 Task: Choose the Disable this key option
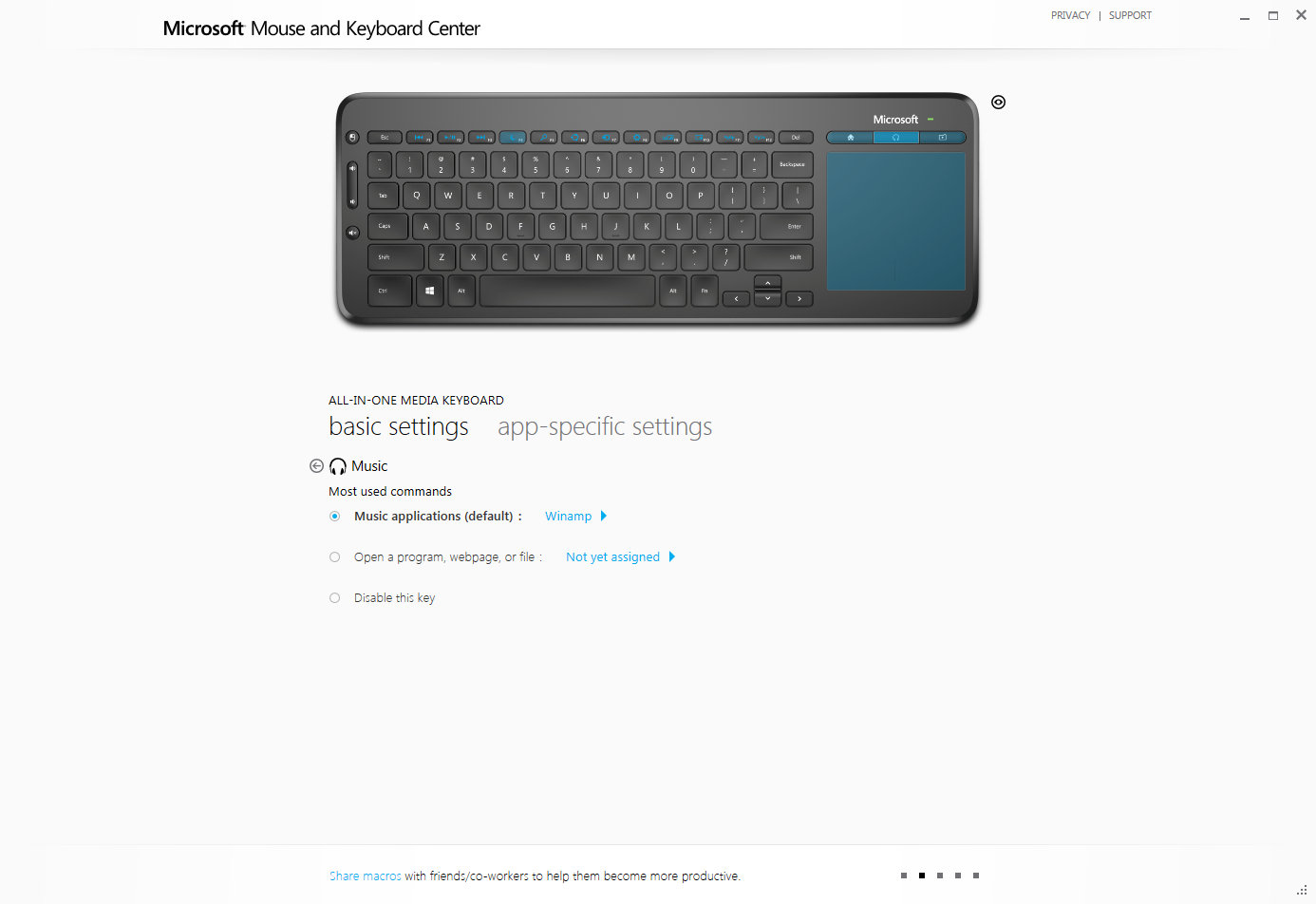click(334, 598)
